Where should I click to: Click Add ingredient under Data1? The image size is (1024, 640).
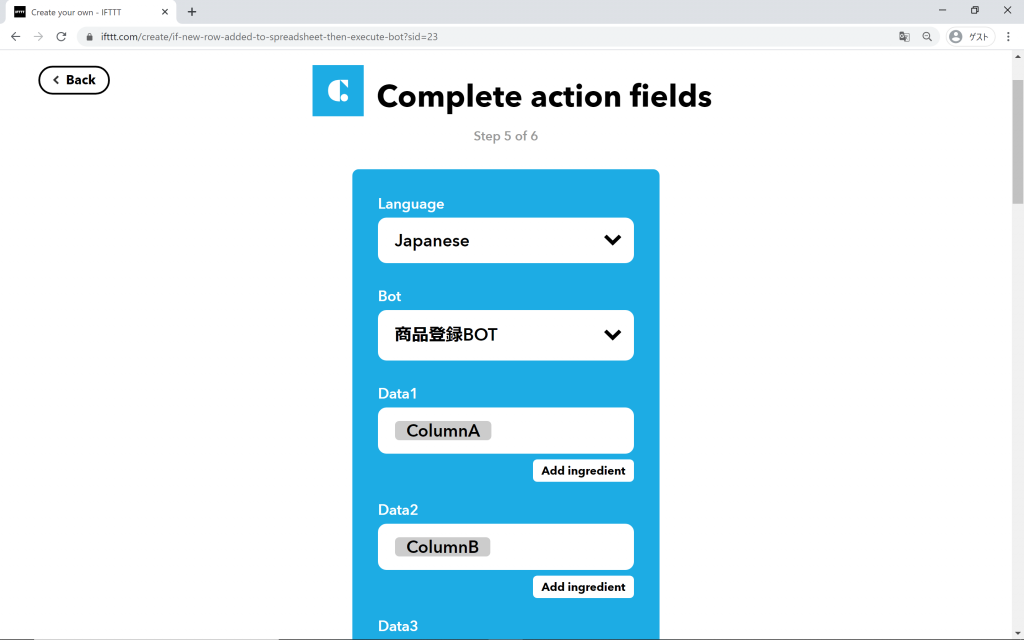tap(583, 471)
